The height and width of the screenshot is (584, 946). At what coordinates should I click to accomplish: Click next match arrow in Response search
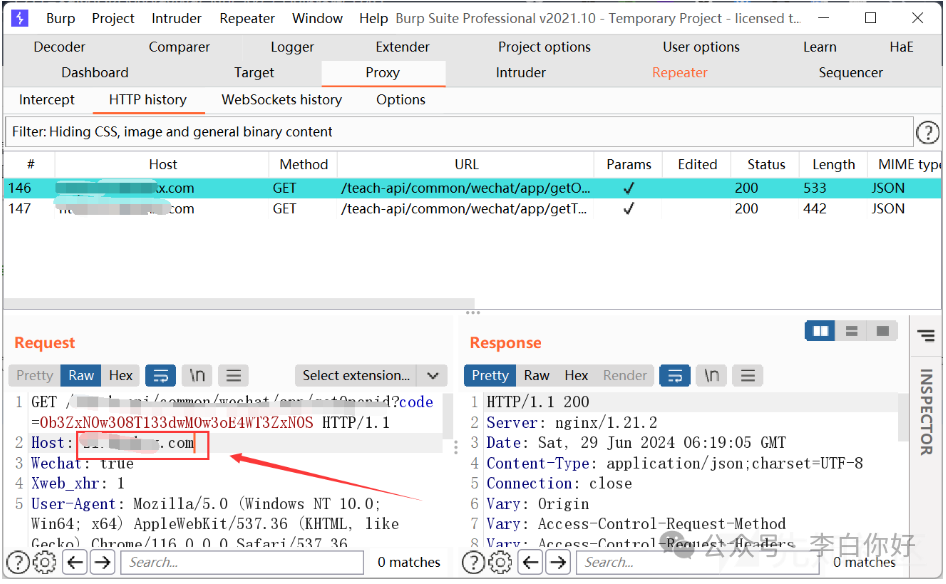tap(558, 562)
